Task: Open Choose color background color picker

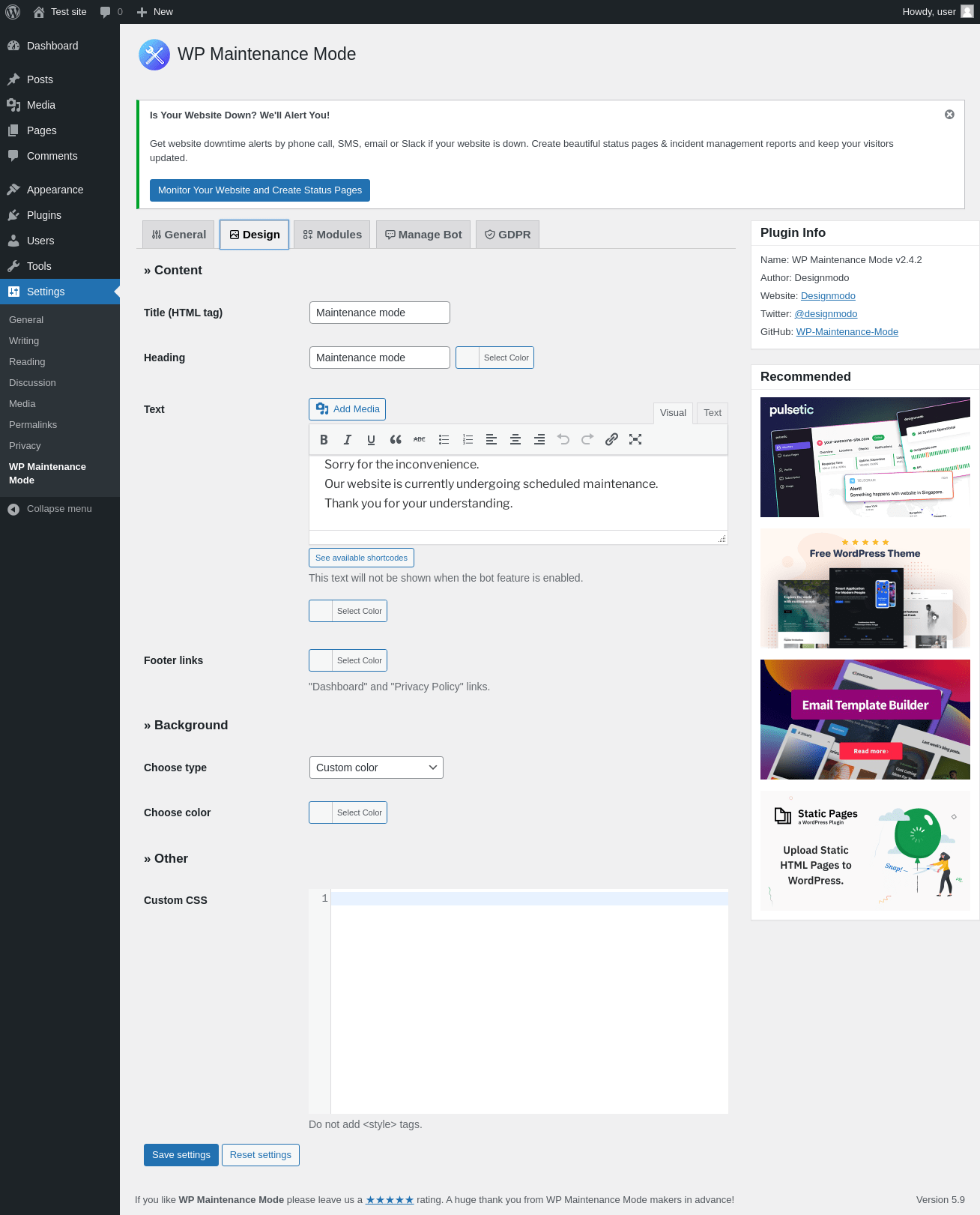Action: click(x=348, y=812)
